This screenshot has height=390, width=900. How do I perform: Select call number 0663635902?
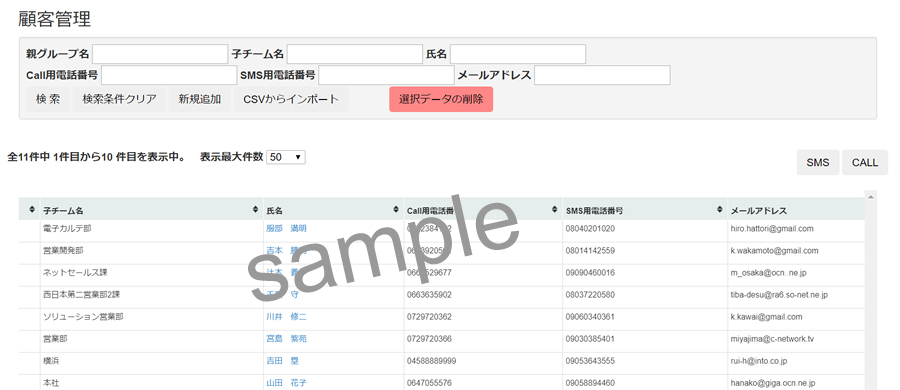coord(429,295)
